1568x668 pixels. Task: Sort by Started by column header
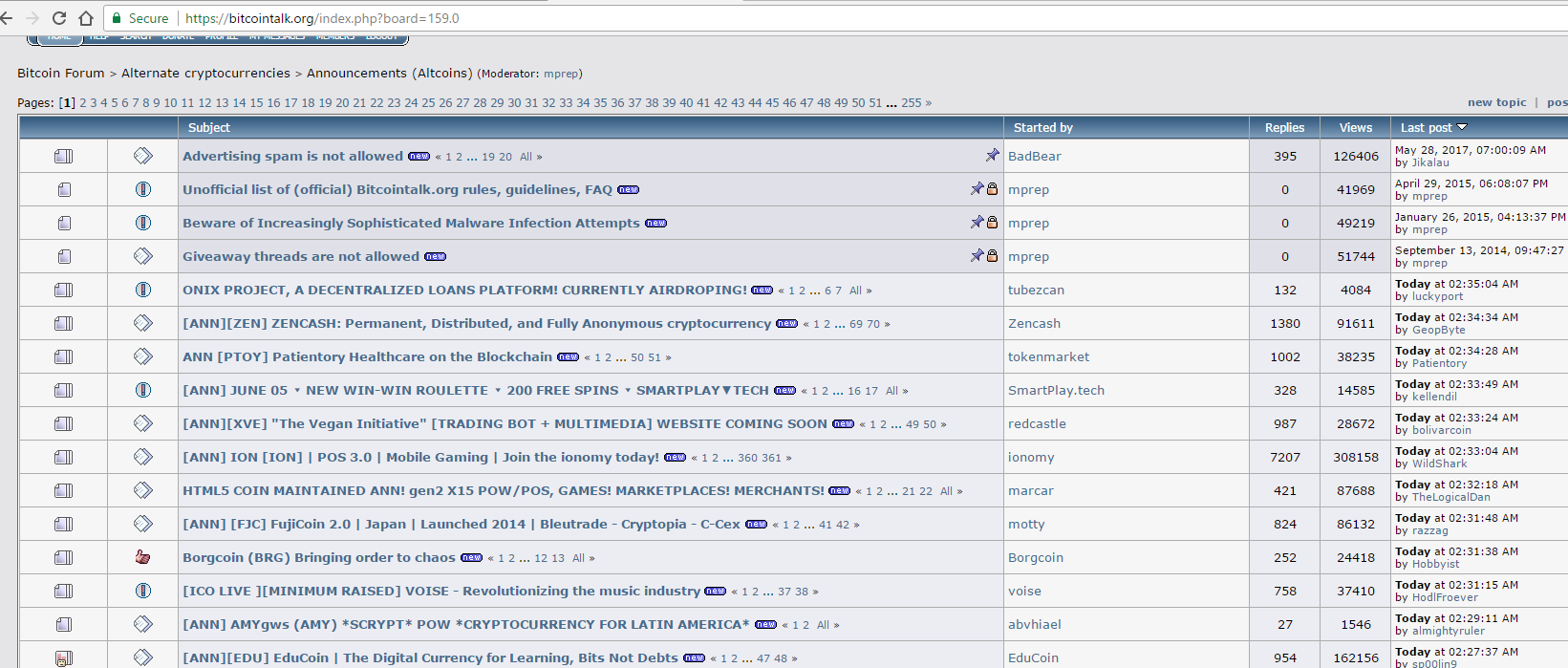1042,127
